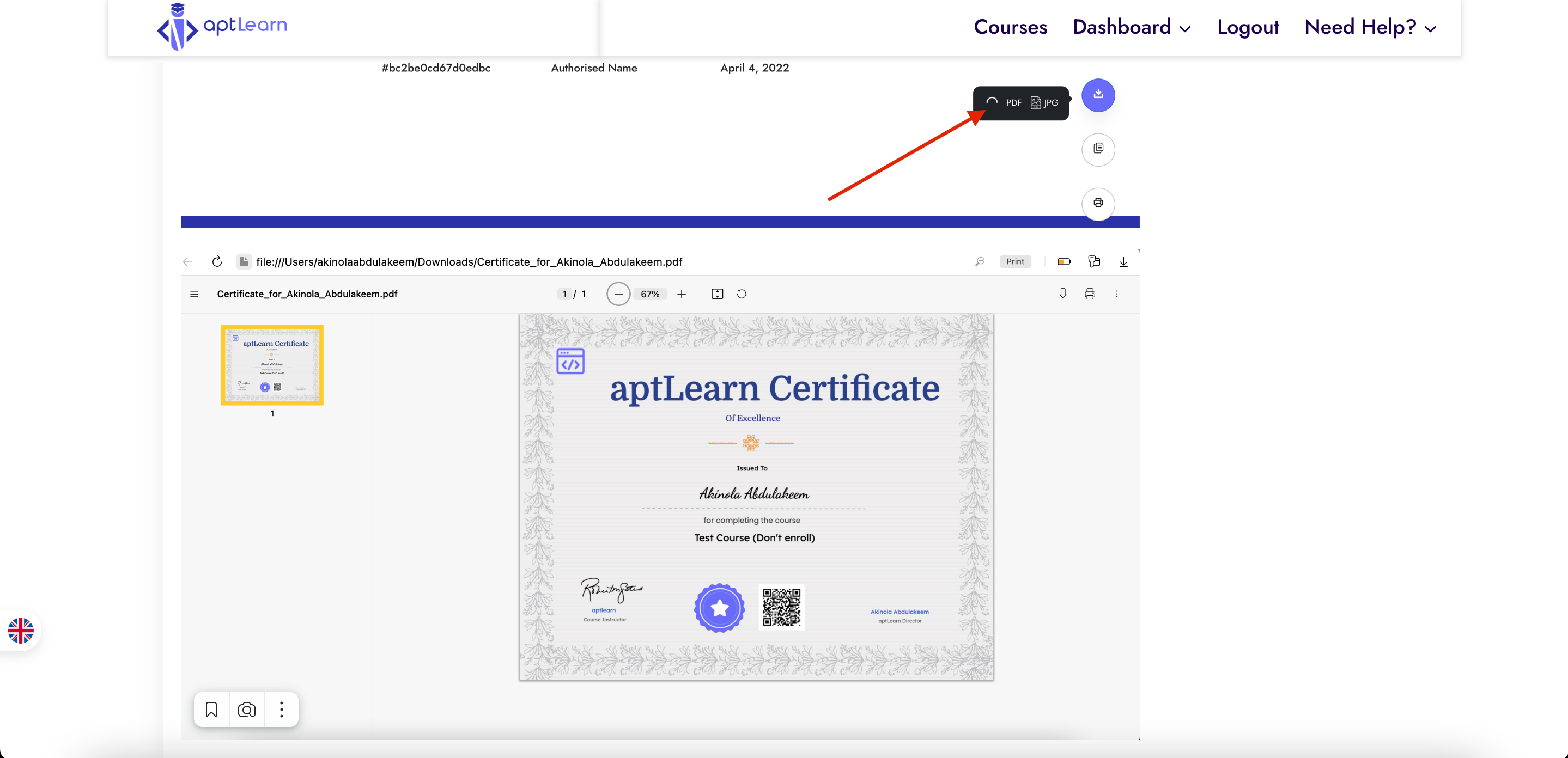Reload the PDF page
Viewport: 1568px width, 758px height.
point(217,261)
